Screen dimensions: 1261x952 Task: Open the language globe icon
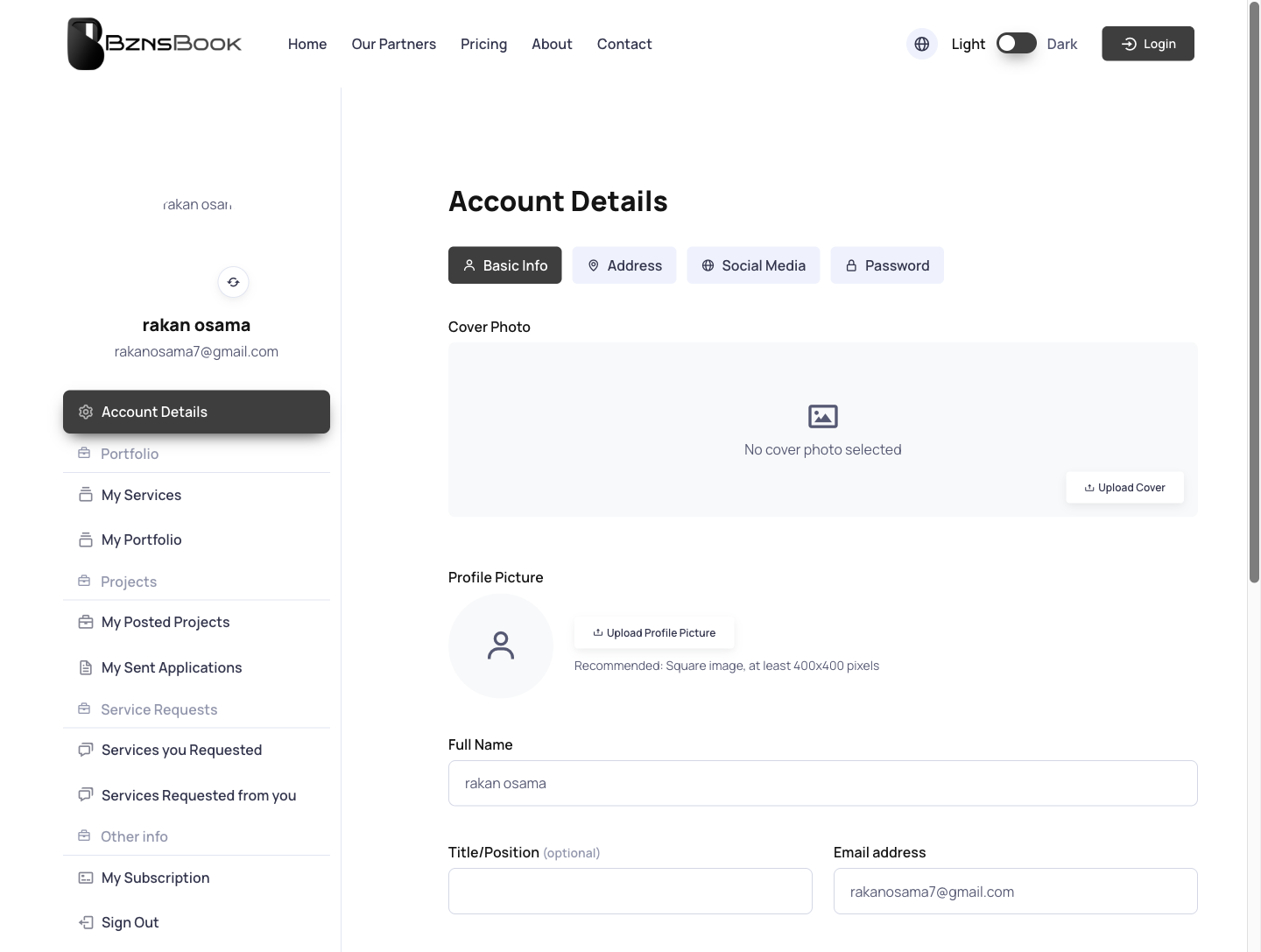[922, 44]
